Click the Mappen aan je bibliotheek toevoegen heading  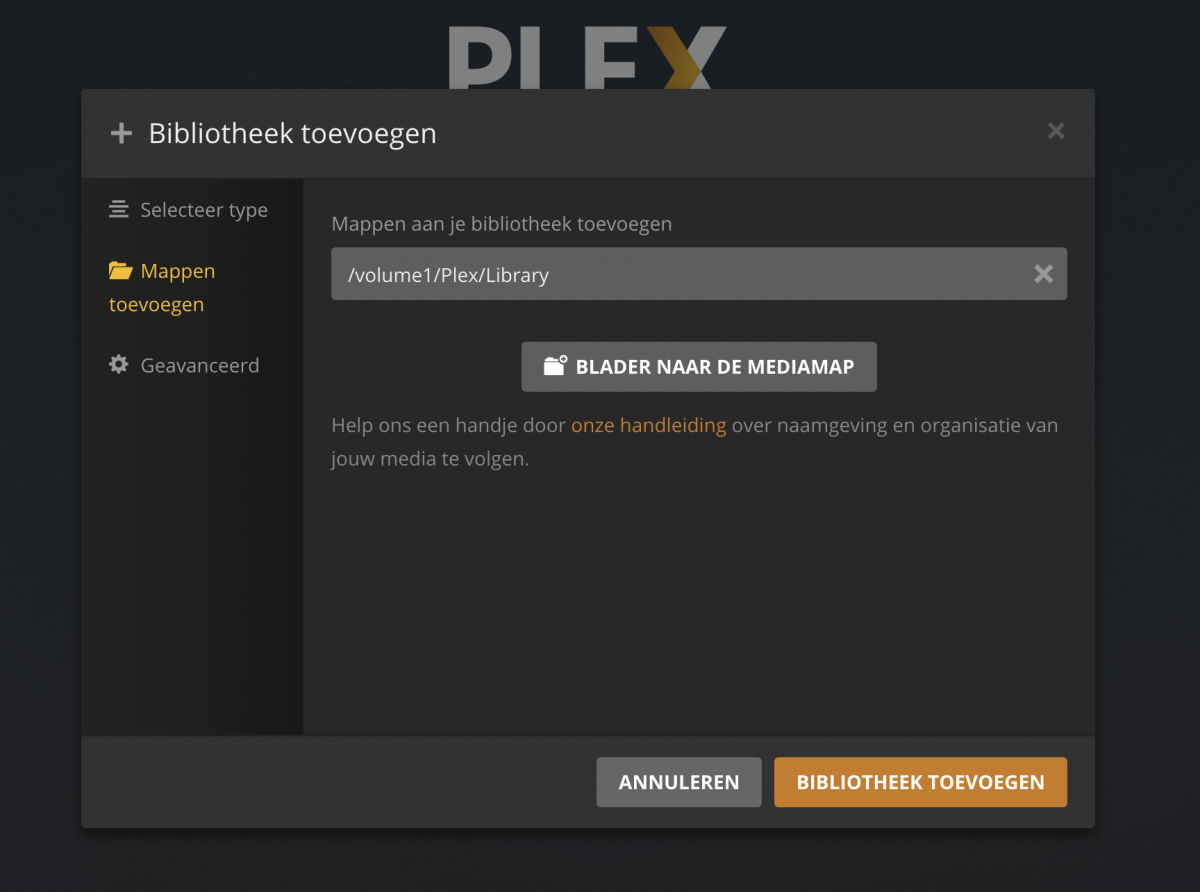pyautogui.click(x=501, y=224)
